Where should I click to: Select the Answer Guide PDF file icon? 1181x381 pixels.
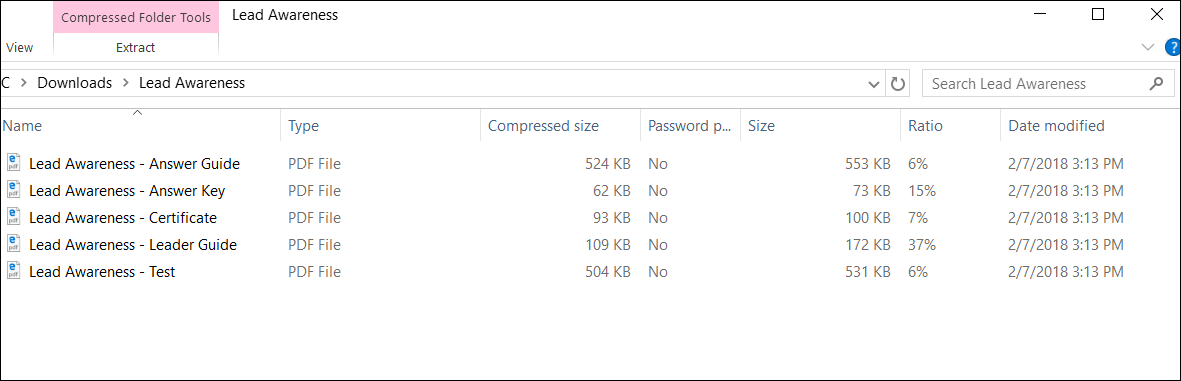pyautogui.click(x=14, y=163)
